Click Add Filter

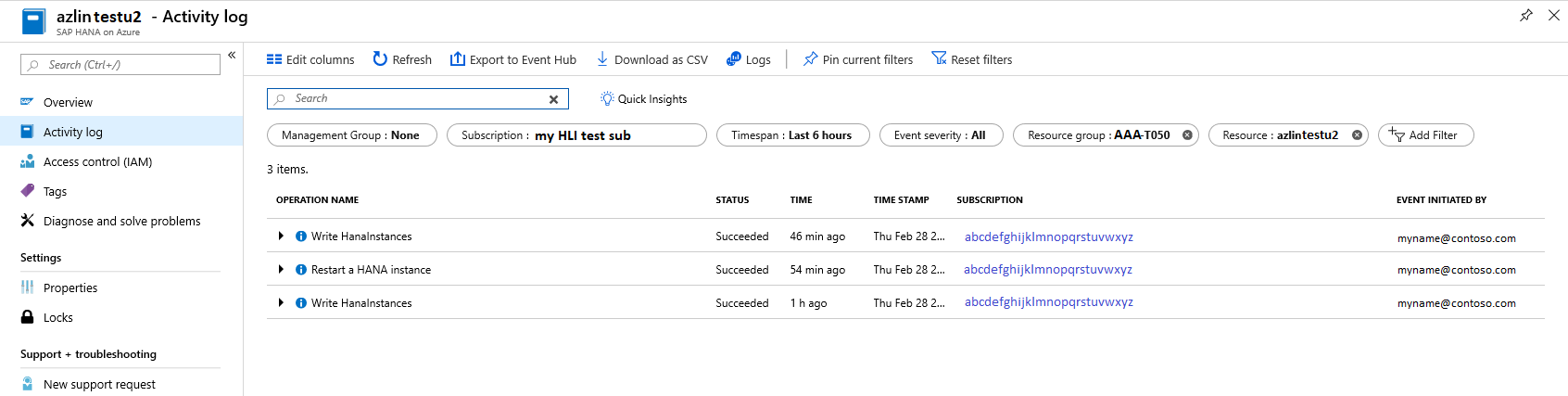[x=1425, y=135]
